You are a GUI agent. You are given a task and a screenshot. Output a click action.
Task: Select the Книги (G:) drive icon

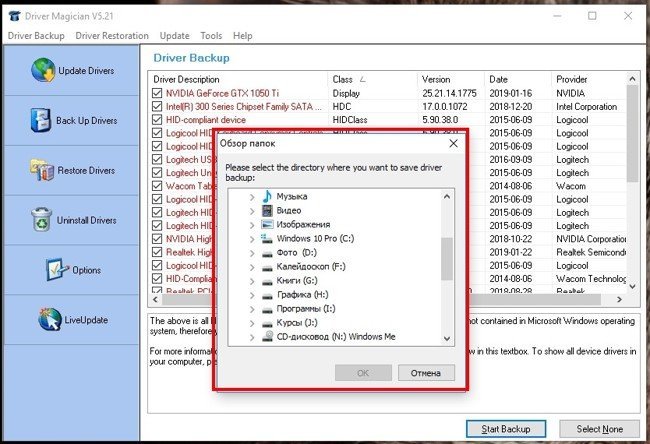point(267,281)
